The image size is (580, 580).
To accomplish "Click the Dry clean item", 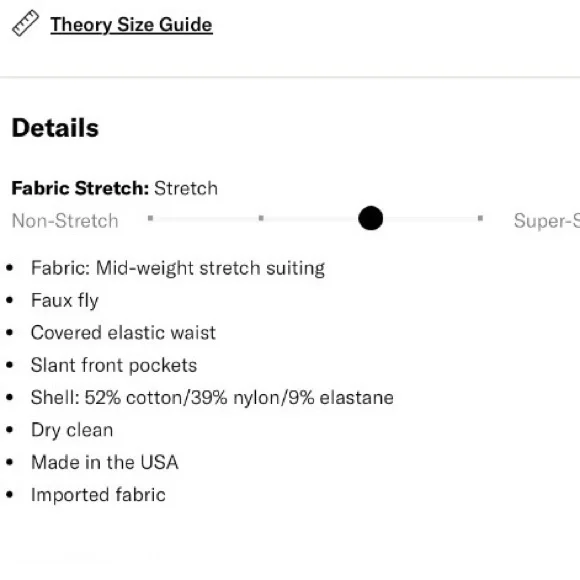I will tap(72, 430).
